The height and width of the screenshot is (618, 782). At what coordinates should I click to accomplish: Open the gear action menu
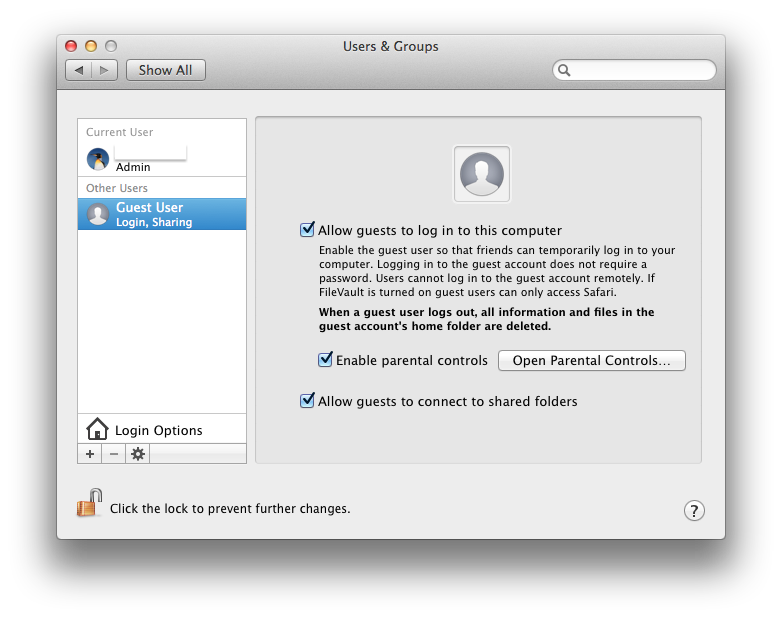(138, 454)
